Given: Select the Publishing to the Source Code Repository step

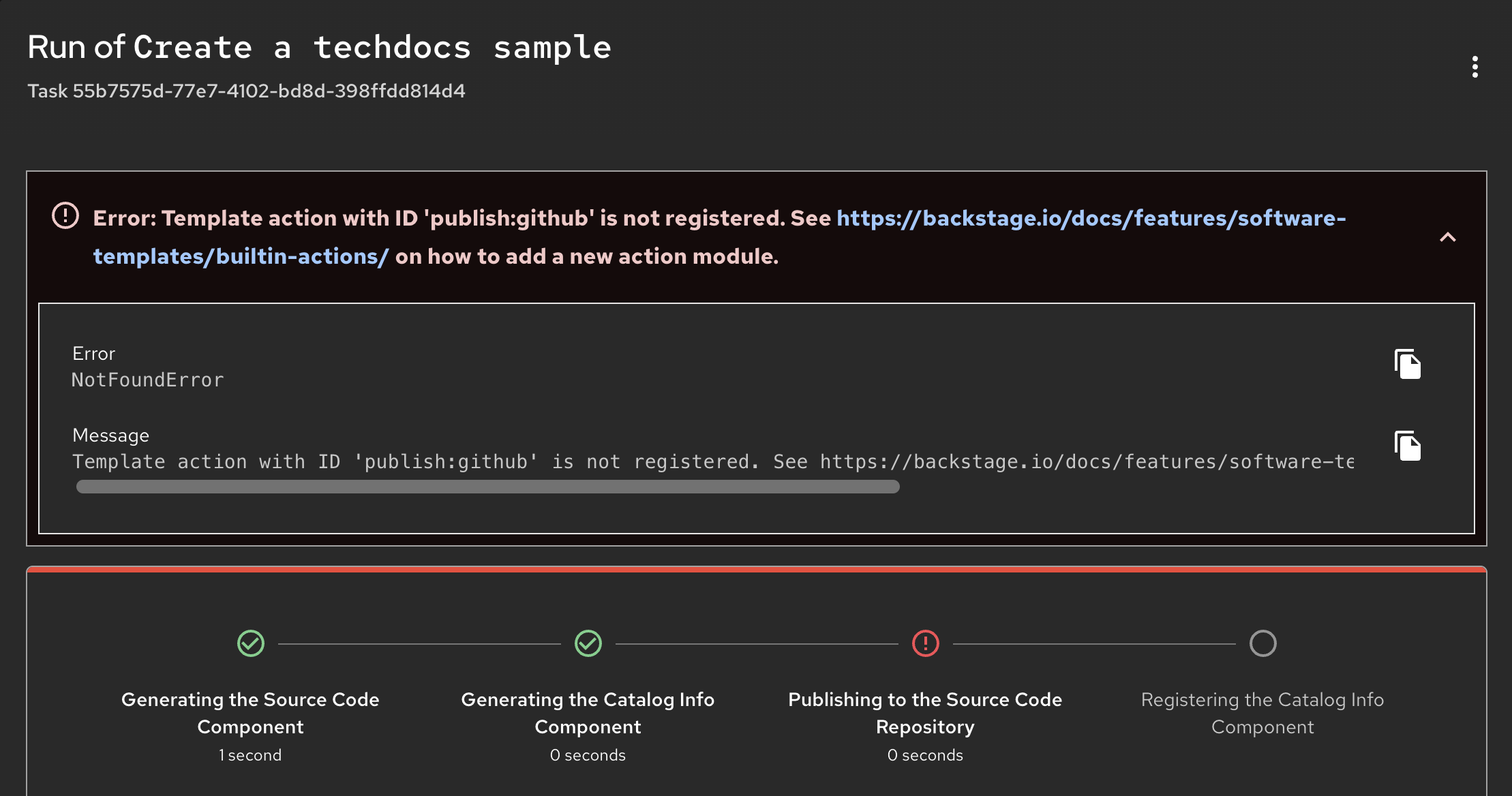Looking at the screenshot, I should (925, 713).
